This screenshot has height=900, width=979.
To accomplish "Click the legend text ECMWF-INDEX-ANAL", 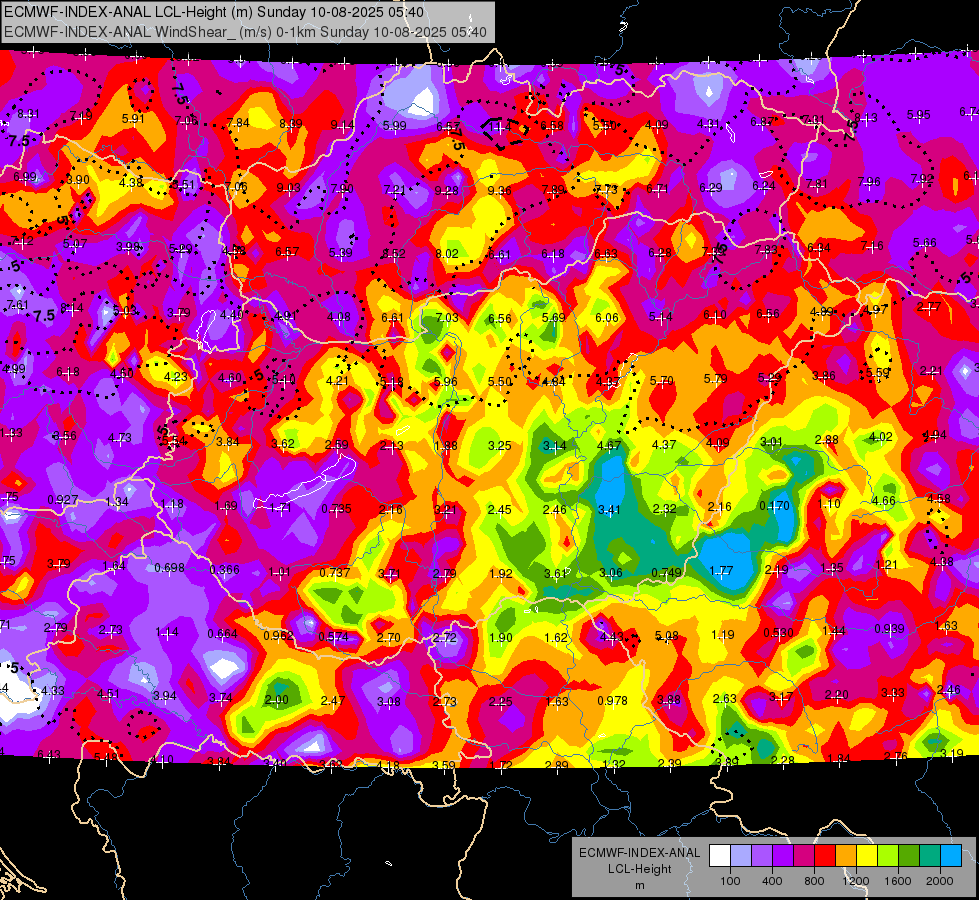I will (x=640, y=853).
